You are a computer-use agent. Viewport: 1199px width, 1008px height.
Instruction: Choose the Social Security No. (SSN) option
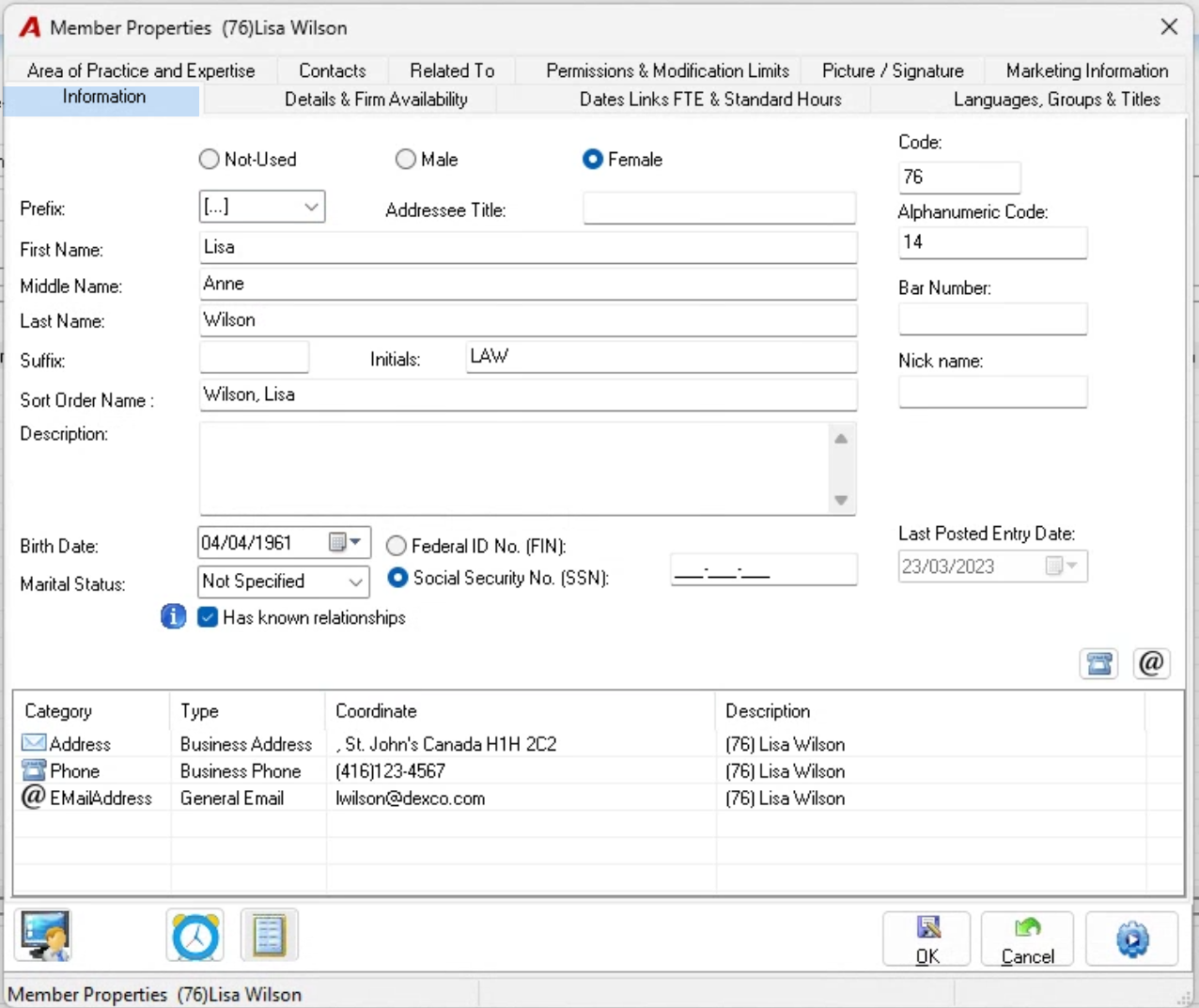tap(397, 578)
